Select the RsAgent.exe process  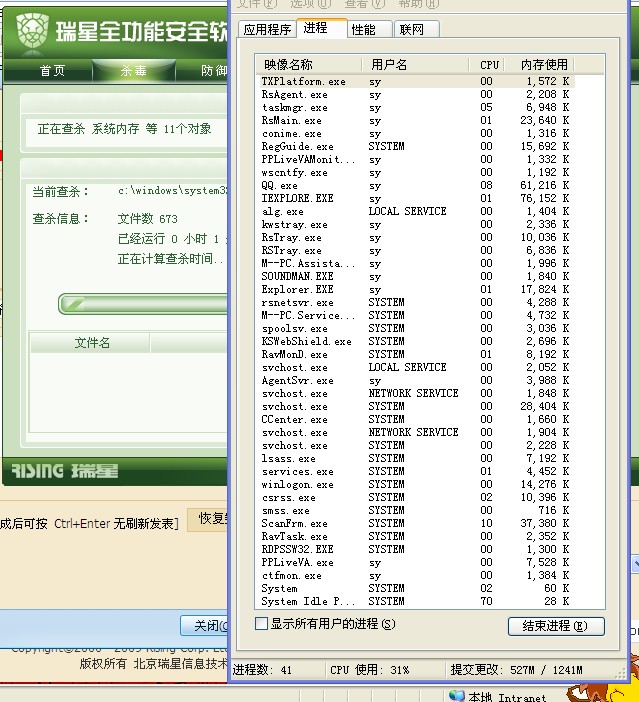(x=415, y=94)
